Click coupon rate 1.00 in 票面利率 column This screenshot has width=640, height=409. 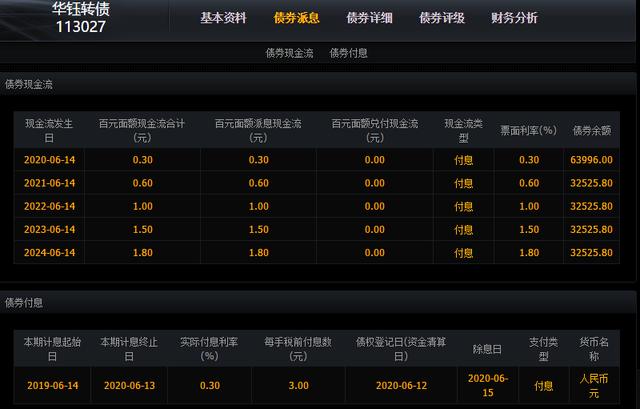pyautogui.click(x=529, y=206)
